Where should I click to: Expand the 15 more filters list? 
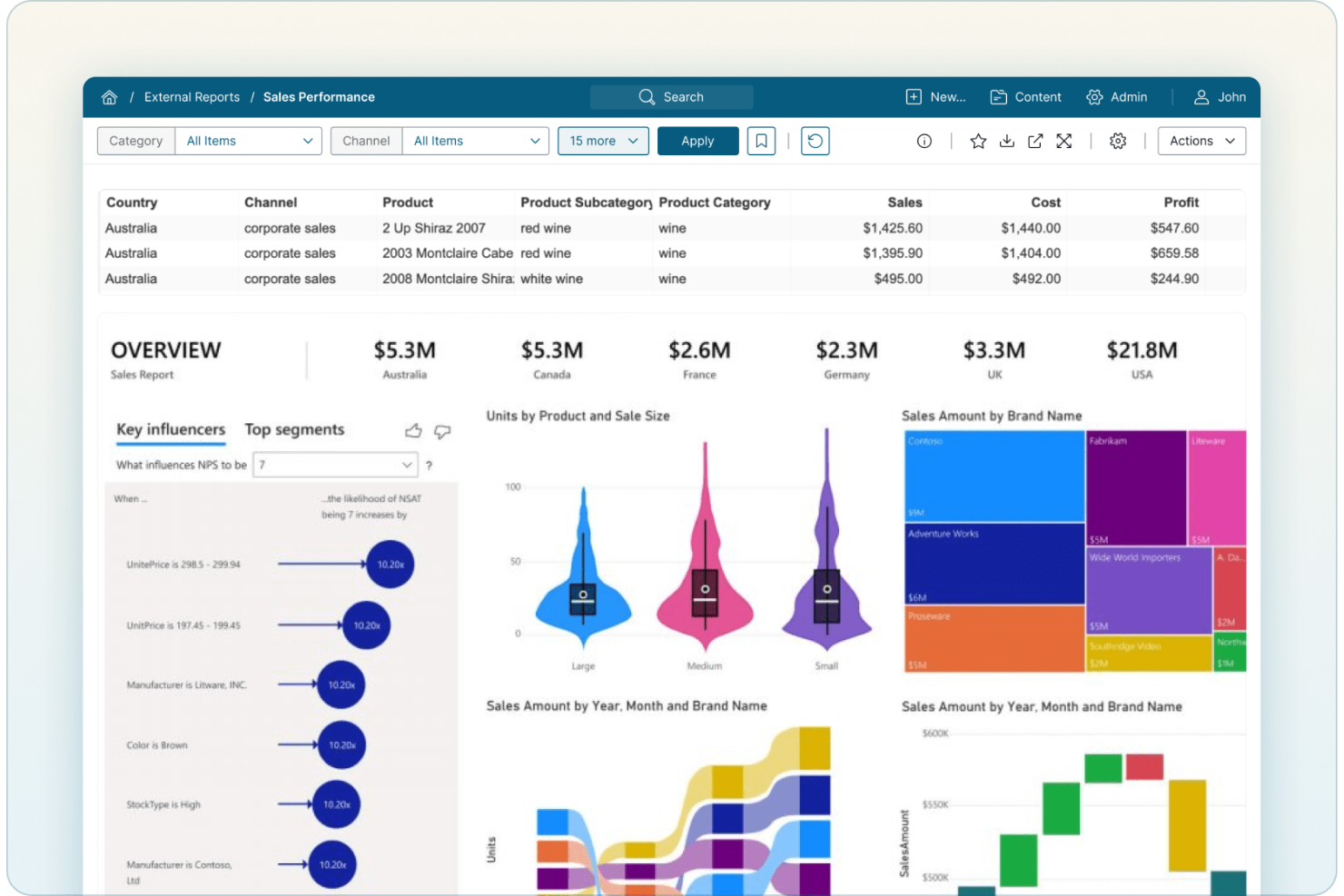[602, 141]
